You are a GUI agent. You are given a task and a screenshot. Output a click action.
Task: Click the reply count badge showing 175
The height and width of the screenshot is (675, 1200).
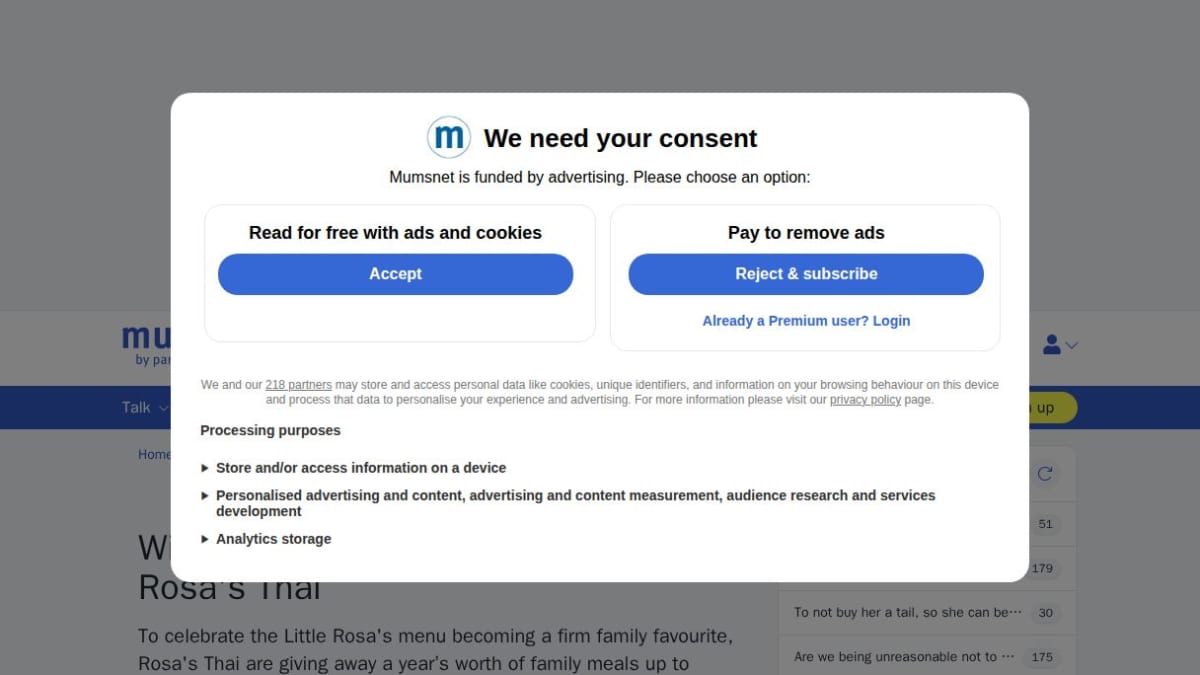(x=1043, y=657)
